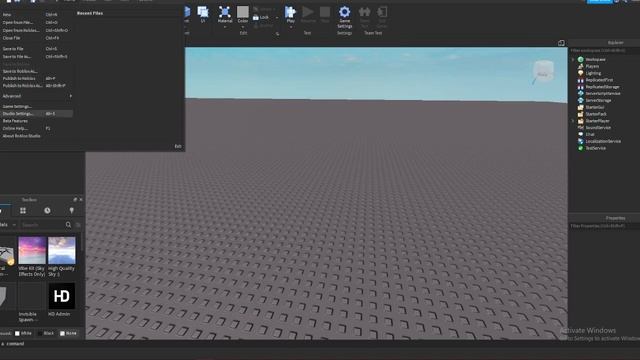
Task: Expand the Workspace tree node arrow
Action: pos(573,60)
